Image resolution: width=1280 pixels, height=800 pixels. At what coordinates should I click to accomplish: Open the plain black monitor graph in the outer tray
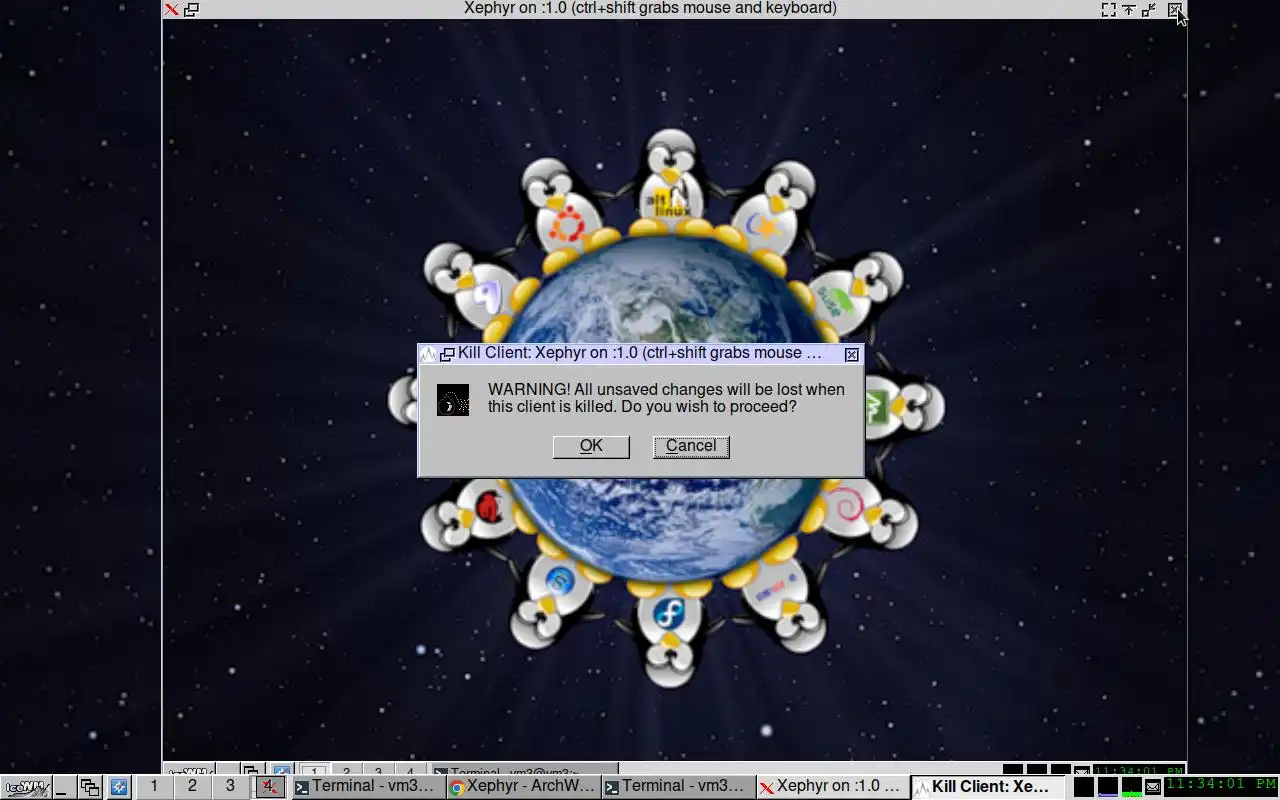pos(1083,786)
